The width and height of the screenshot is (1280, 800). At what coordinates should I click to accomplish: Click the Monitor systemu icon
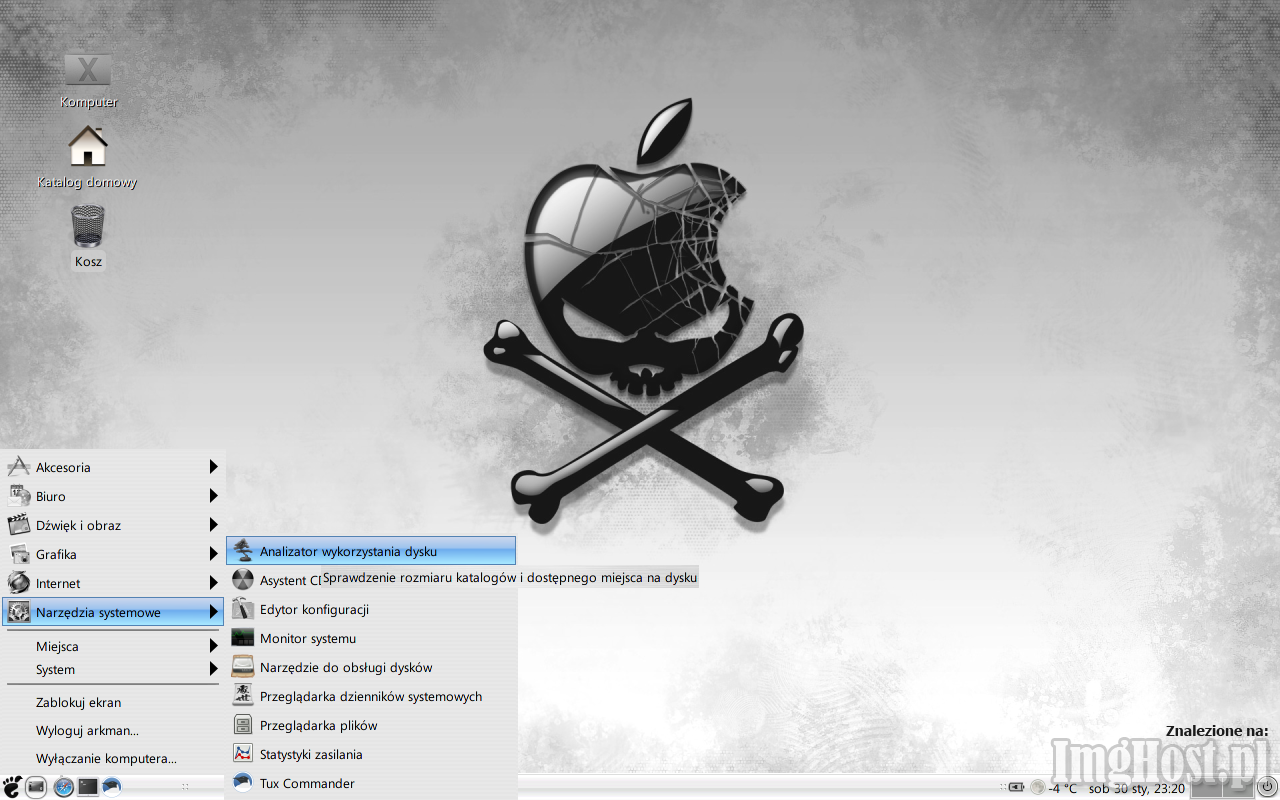tap(243, 638)
